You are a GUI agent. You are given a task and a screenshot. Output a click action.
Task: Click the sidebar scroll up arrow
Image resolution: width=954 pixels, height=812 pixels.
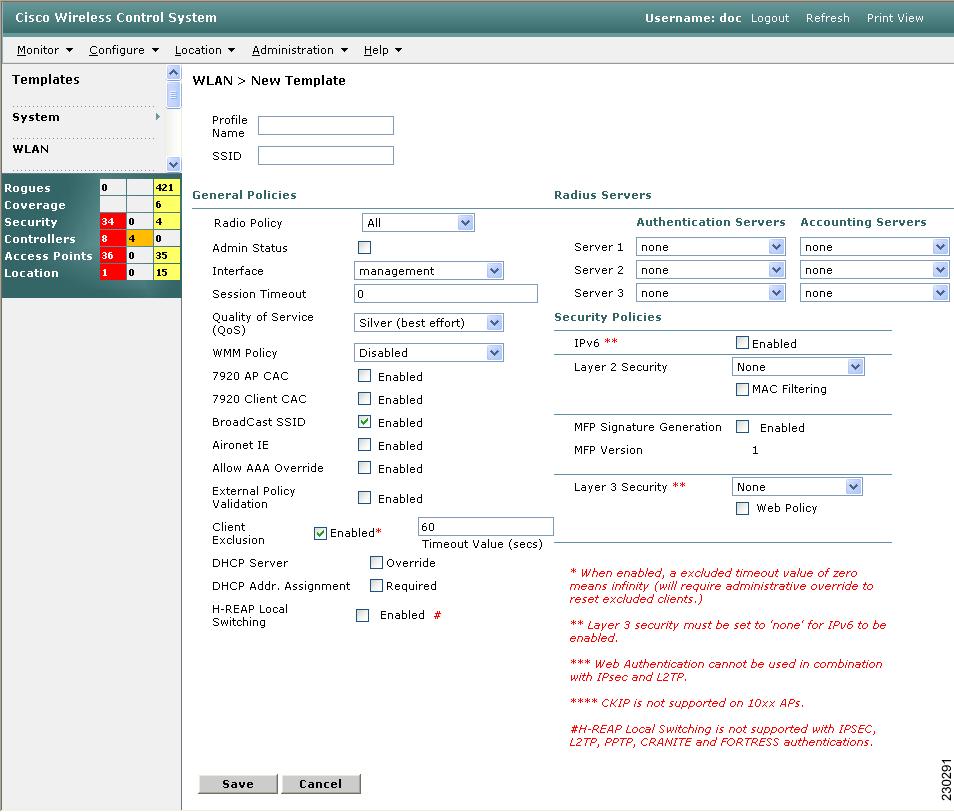pyautogui.click(x=173, y=73)
